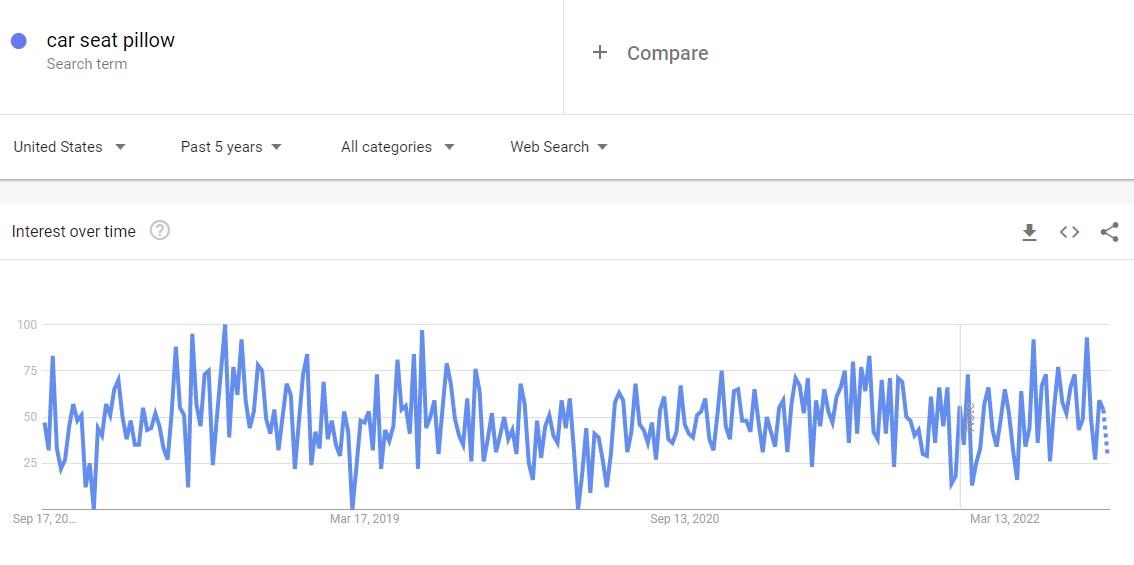Edit the car seat pillow search term

point(111,40)
